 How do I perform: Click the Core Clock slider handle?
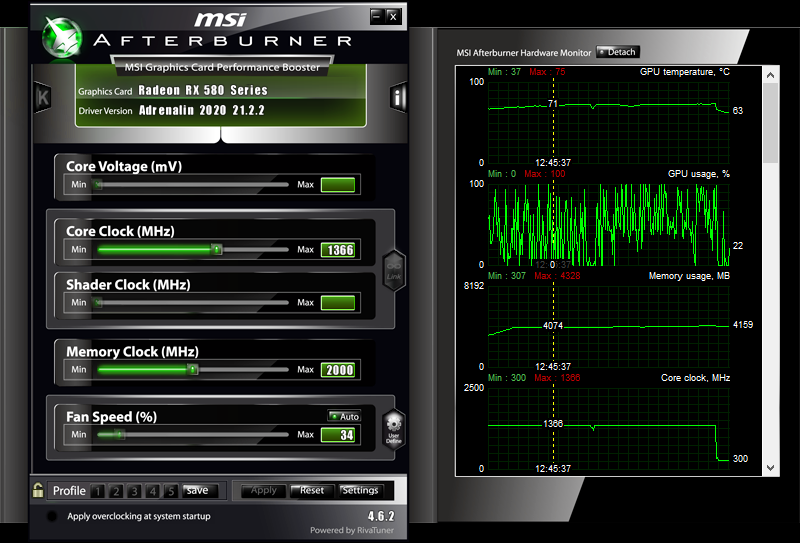[217, 249]
